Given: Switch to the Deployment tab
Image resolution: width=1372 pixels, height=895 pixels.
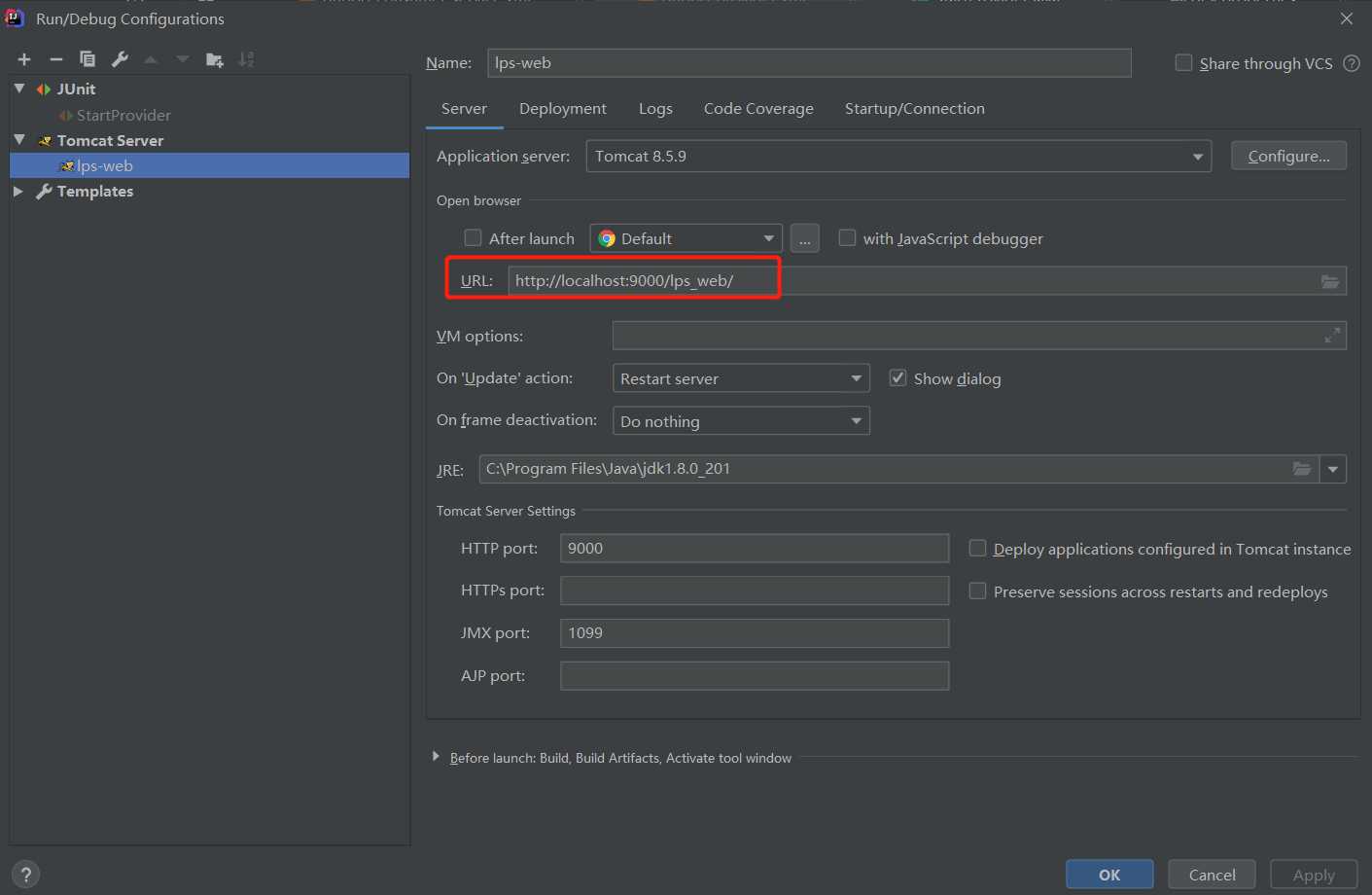Looking at the screenshot, I should pos(563,109).
